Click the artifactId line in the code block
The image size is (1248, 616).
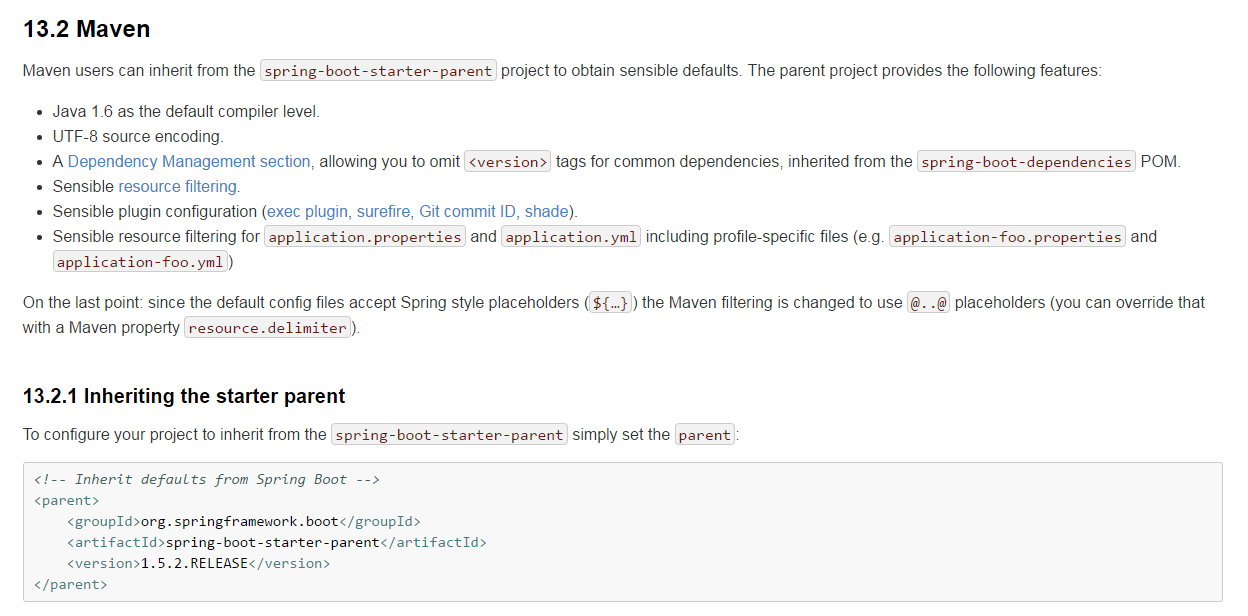click(x=277, y=542)
